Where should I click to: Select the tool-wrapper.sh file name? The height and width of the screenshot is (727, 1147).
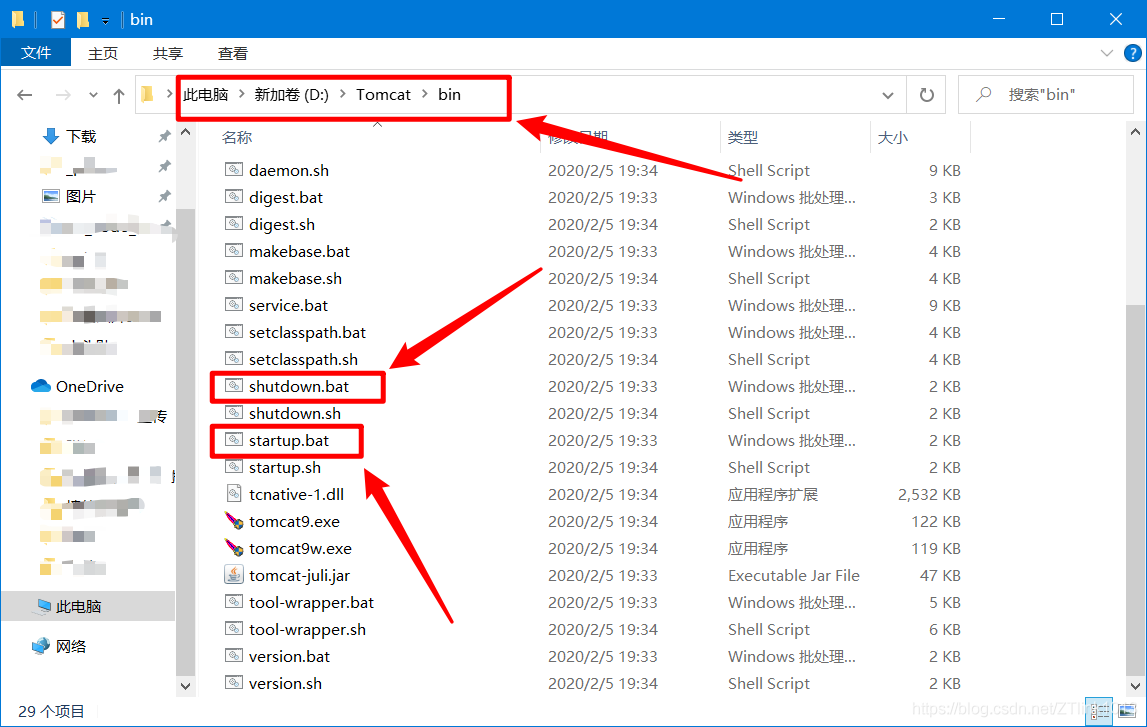coord(307,630)
